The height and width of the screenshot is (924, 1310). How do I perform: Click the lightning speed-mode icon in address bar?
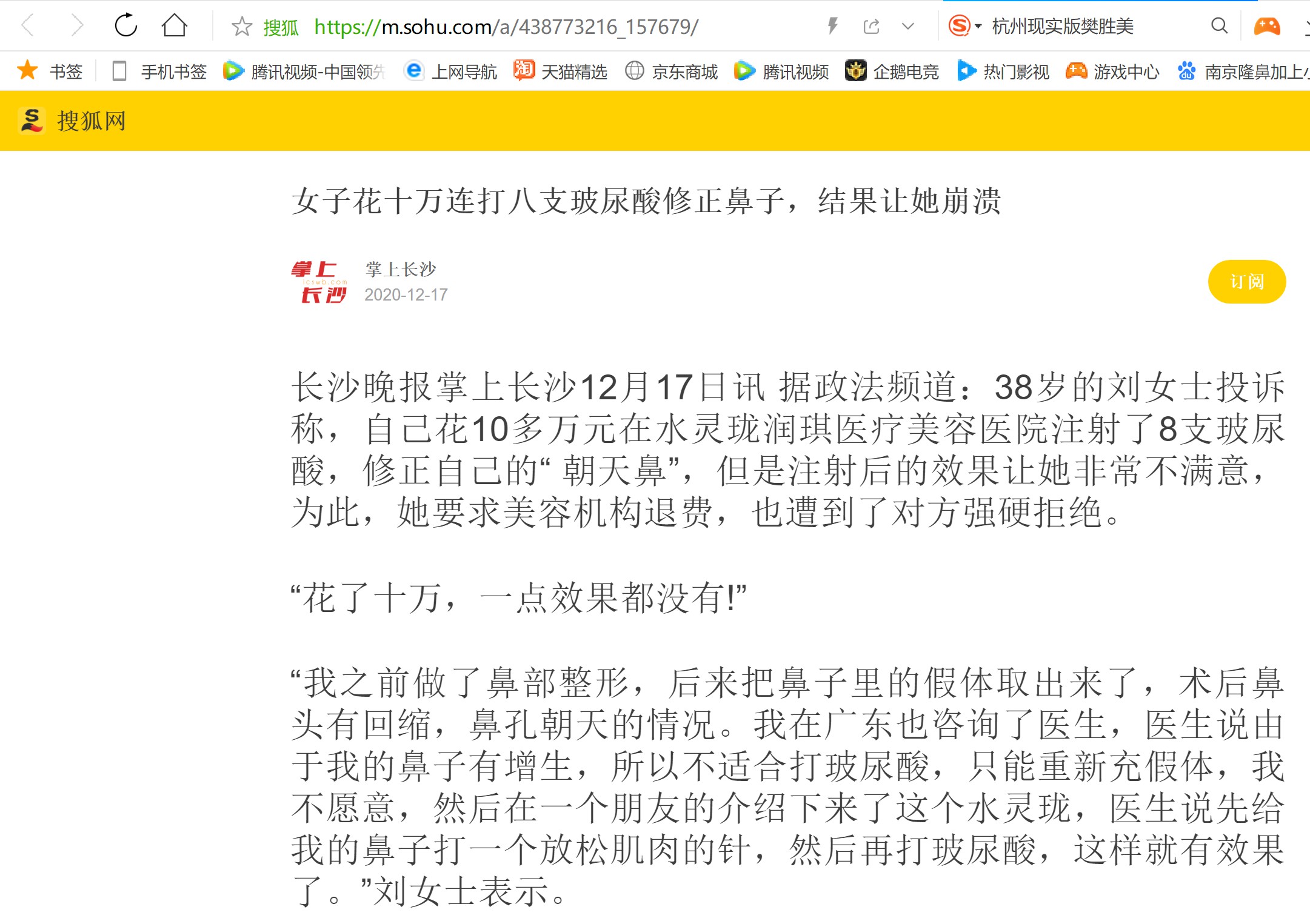click(833, 26)
